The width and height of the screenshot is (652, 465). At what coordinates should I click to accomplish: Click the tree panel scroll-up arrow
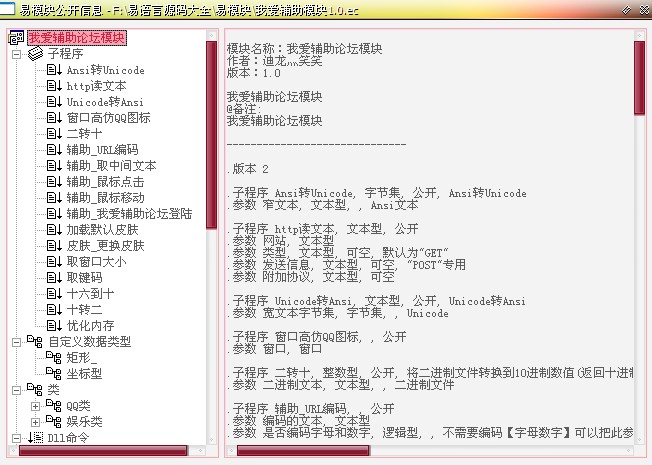(x=212, y=35)
